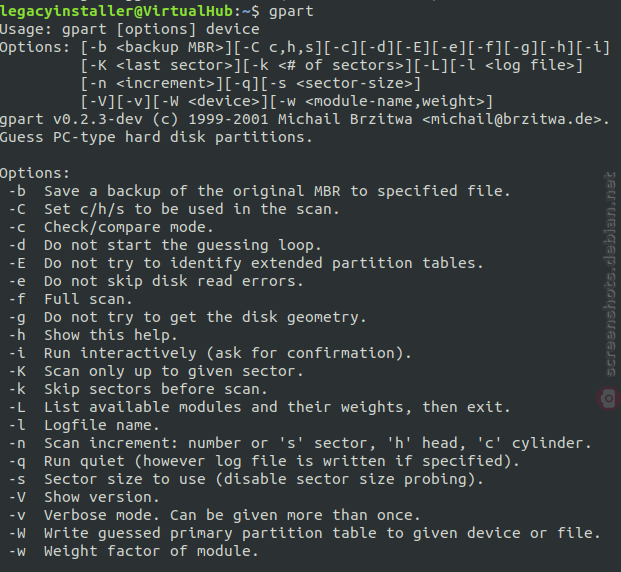Click the camera icon in the watermark
Image resolution: width=621 pixels, height=572 pixels.
608,398
